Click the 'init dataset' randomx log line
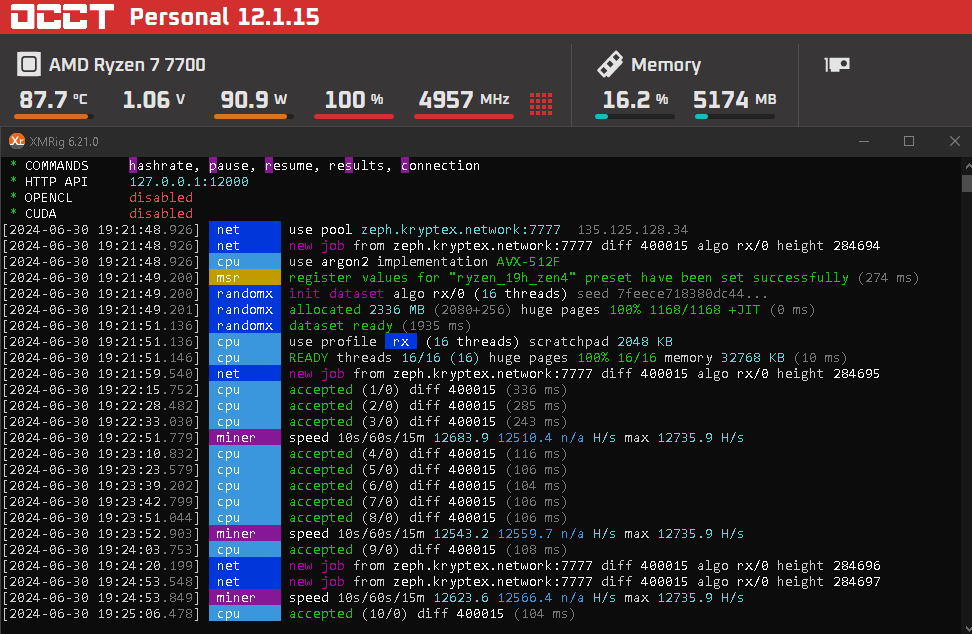This screenshot has width=972, height=634. tap(528, 294)
